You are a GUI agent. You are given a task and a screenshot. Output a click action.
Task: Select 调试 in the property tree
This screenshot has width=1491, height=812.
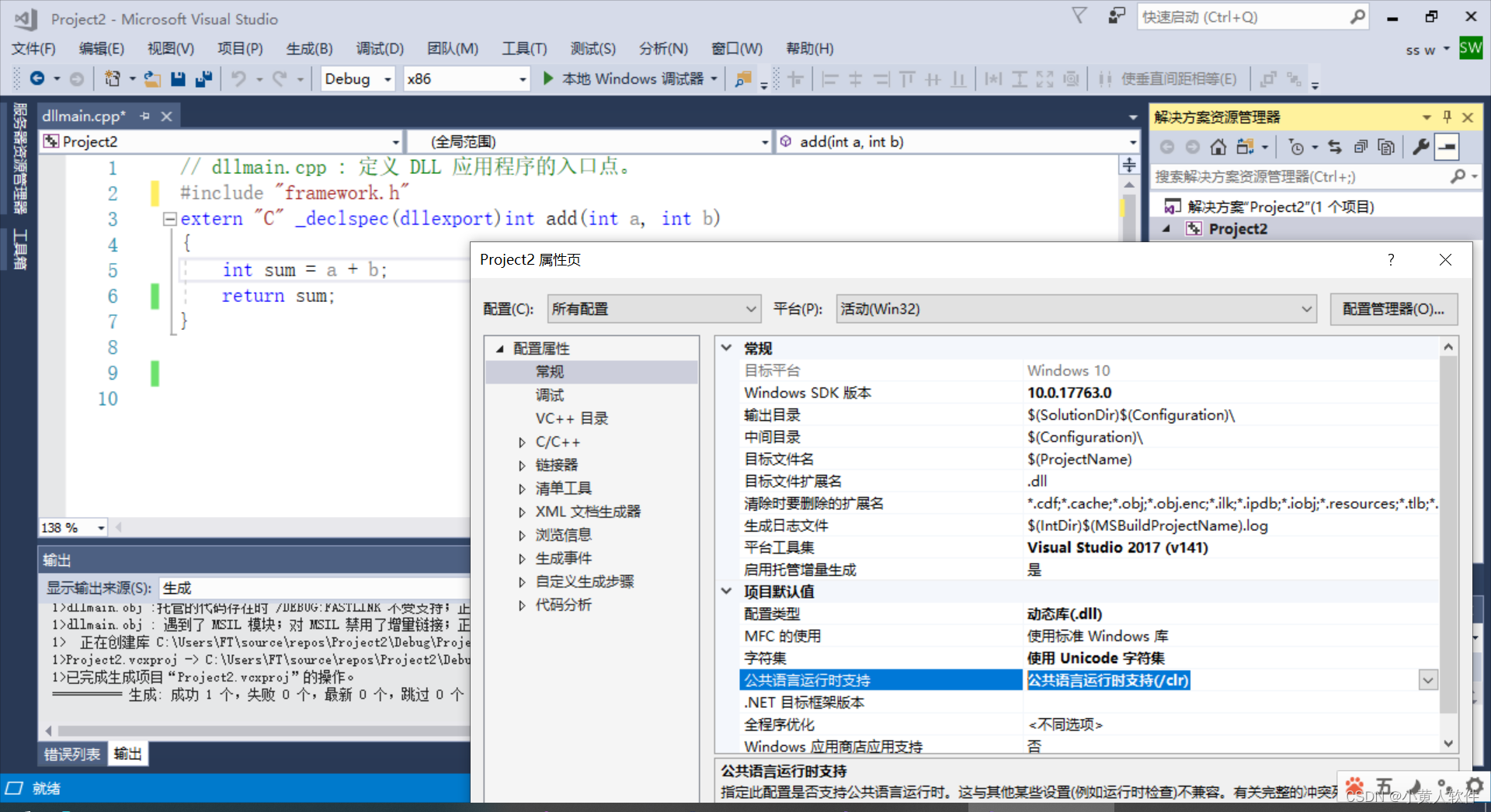(550, 395)
